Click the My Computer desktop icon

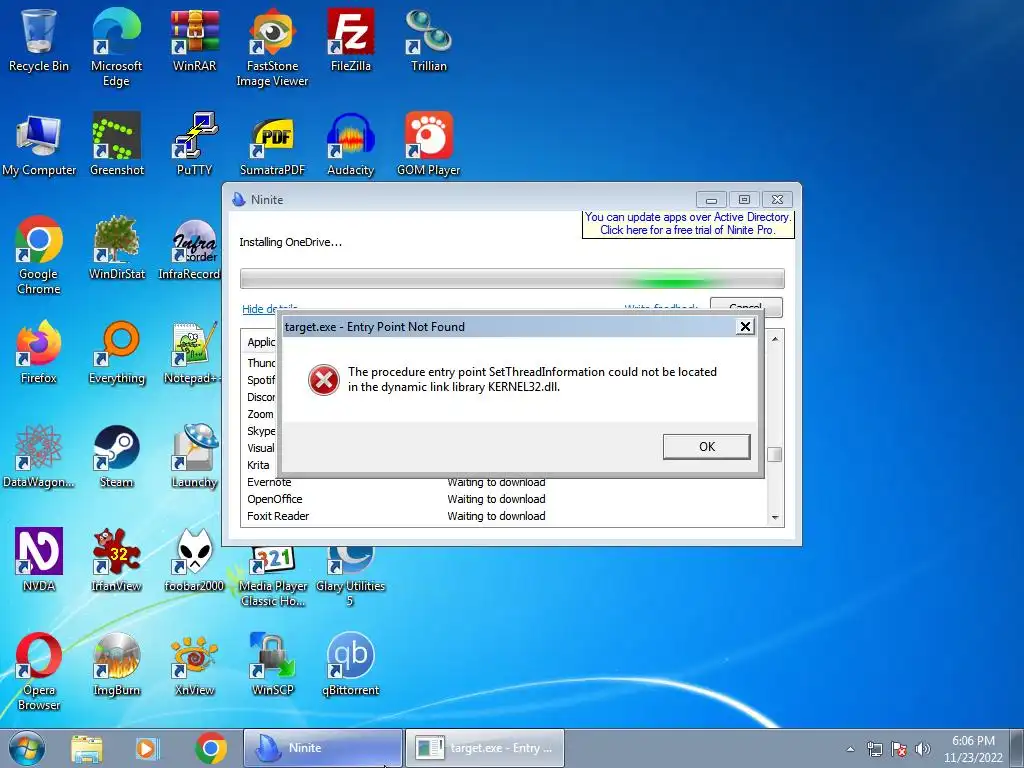[x=39, y=145]
